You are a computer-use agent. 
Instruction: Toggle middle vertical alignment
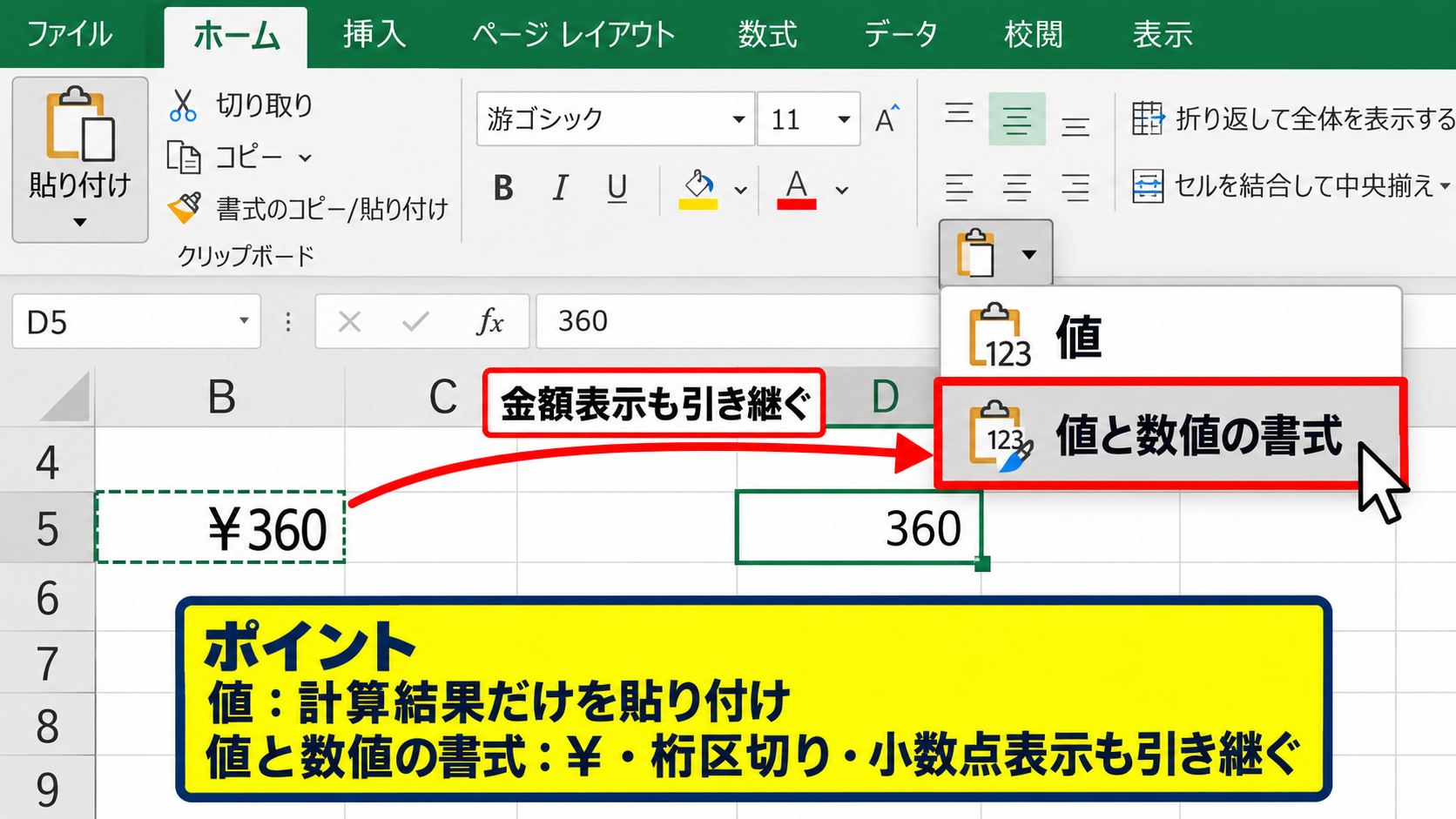[x=1016, y=119]
